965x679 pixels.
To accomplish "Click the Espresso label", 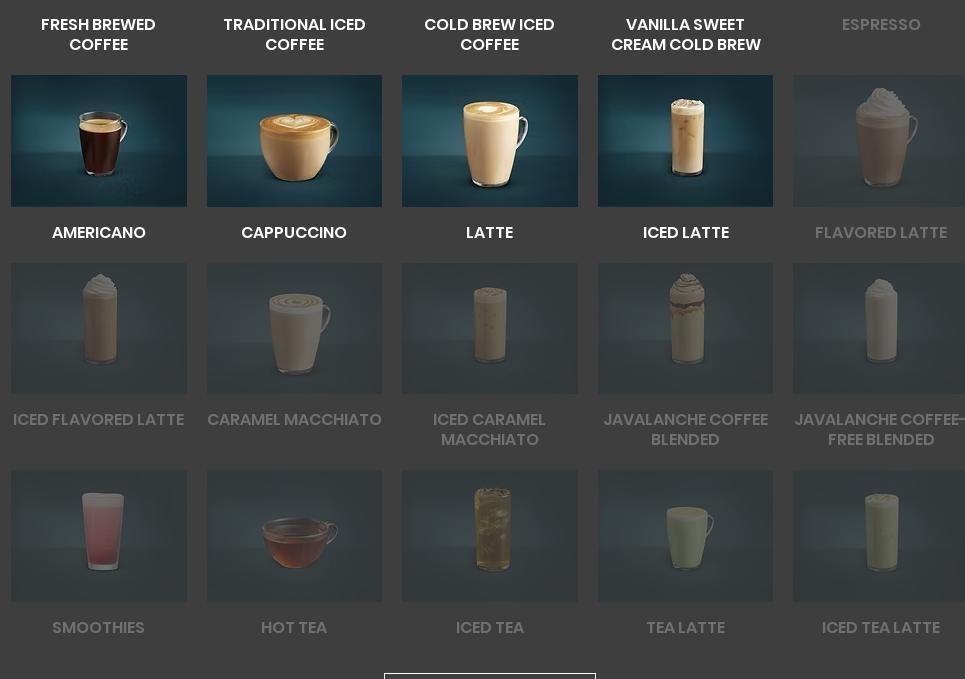I will pos(881,25).
